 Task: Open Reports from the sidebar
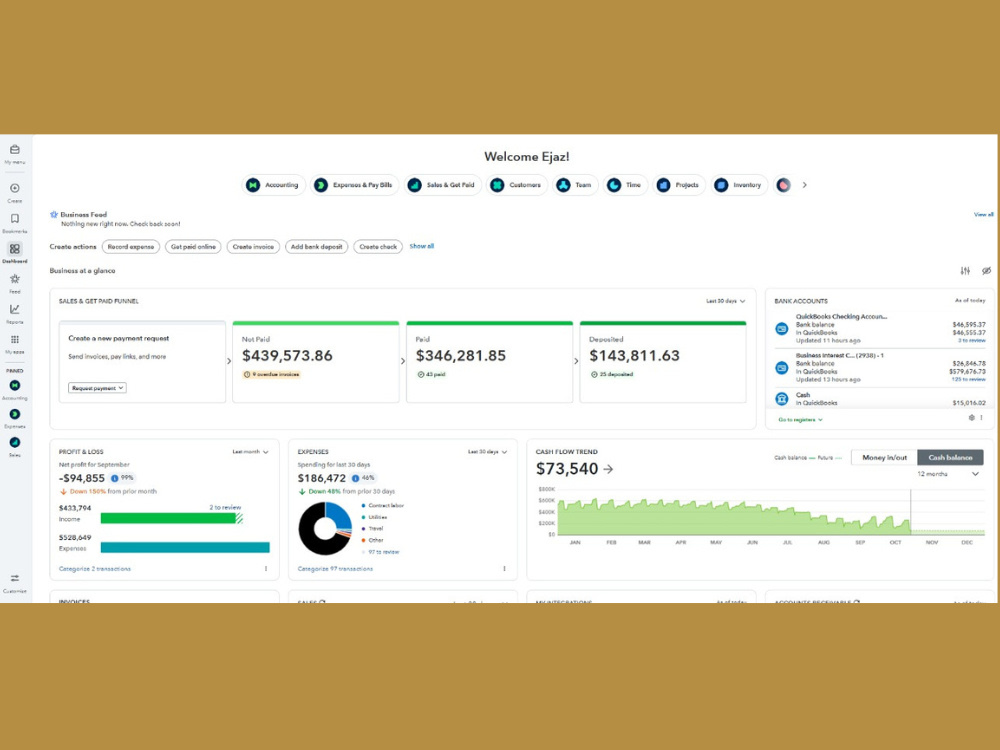coord(15,309)
